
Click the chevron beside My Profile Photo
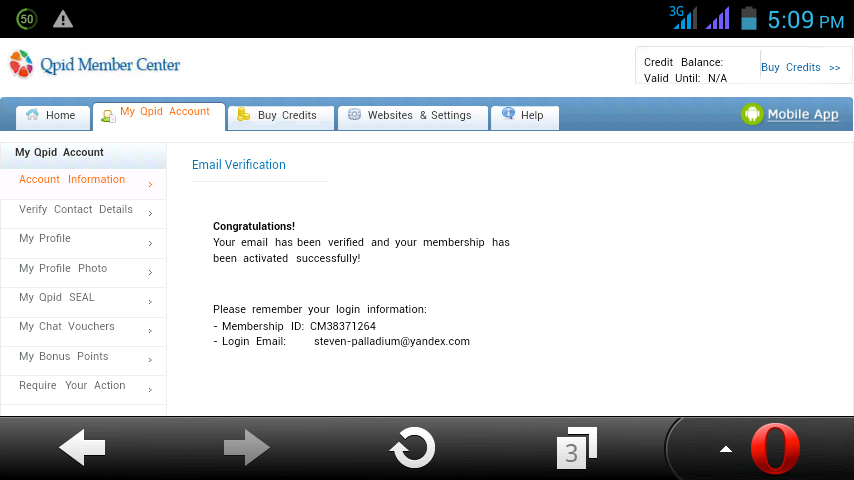[x=150, y=272]
